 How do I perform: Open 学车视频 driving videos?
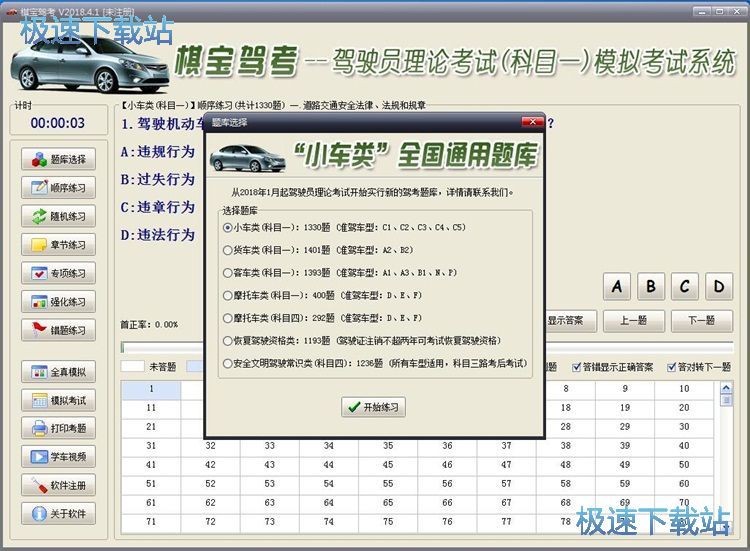[x=59, y=457]
